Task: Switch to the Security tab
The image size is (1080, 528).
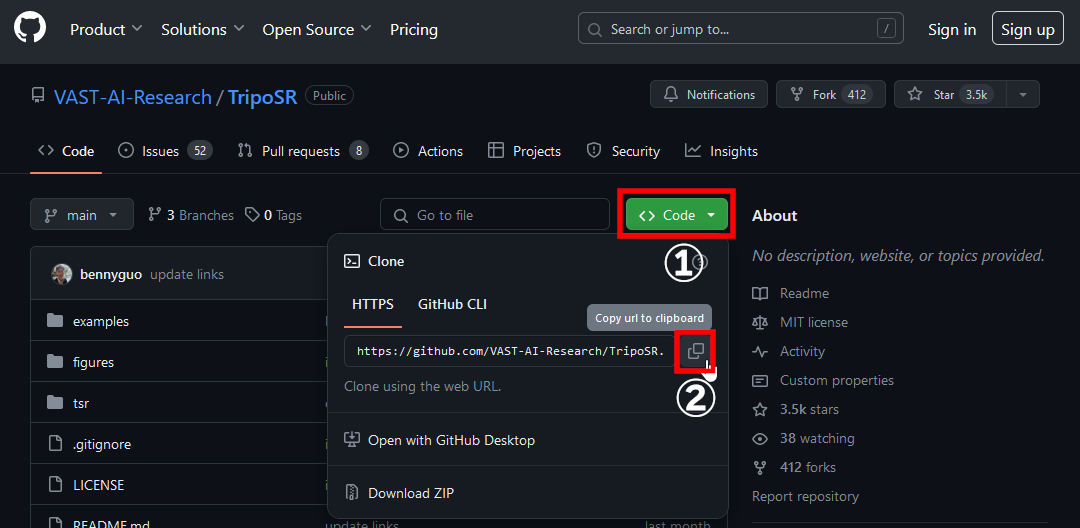Action: coord(623,151)
